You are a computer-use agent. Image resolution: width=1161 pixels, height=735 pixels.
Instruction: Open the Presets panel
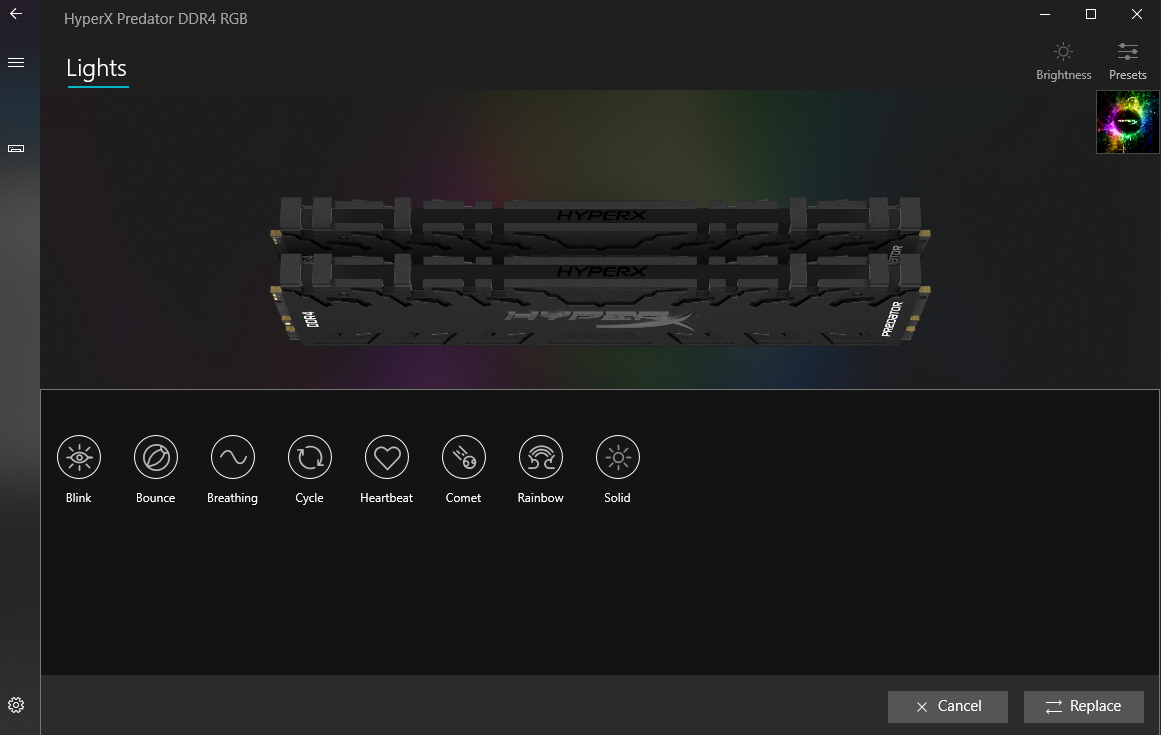point(1128,61)
